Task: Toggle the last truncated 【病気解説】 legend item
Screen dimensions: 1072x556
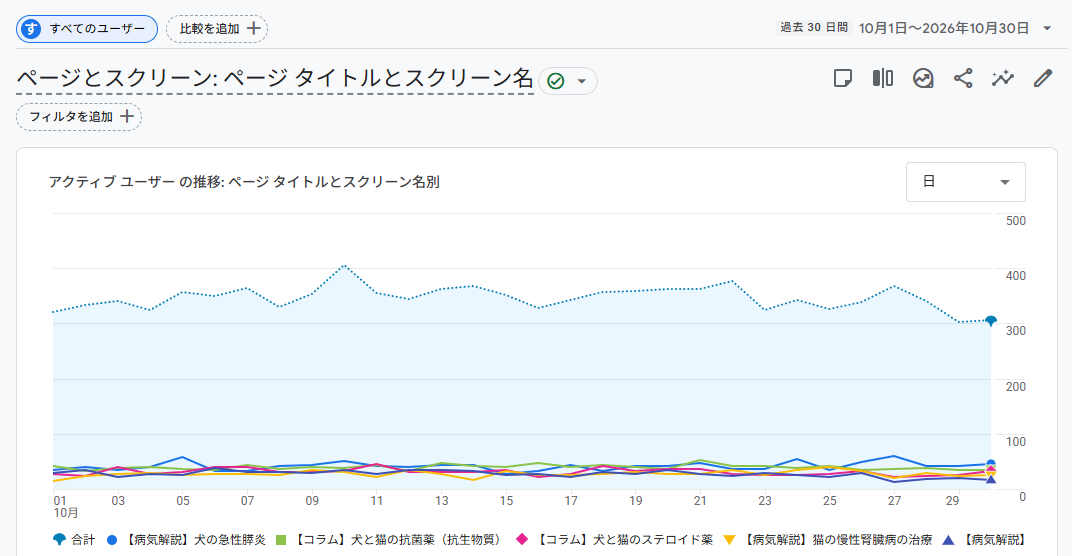Action: pyautogui.click(x=984, y=540)
